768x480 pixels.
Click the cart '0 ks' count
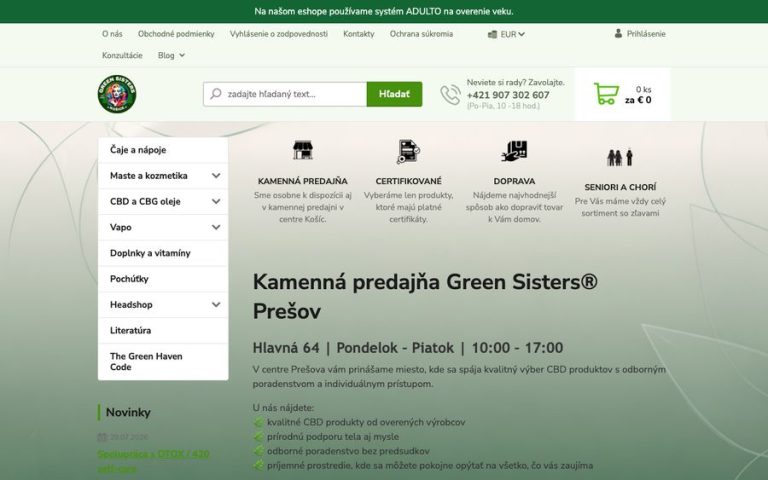pyautogui.click(x=644, y=89)
